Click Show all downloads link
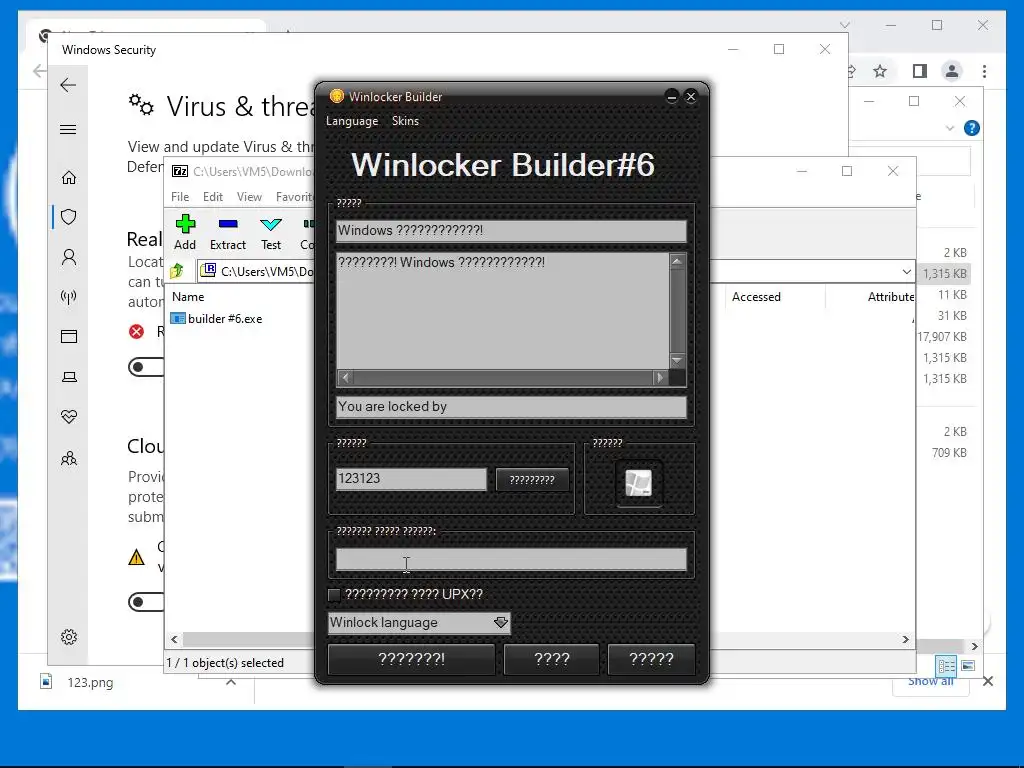The width and height of the screenshot is (1024, 768). [x=931, y=682]
